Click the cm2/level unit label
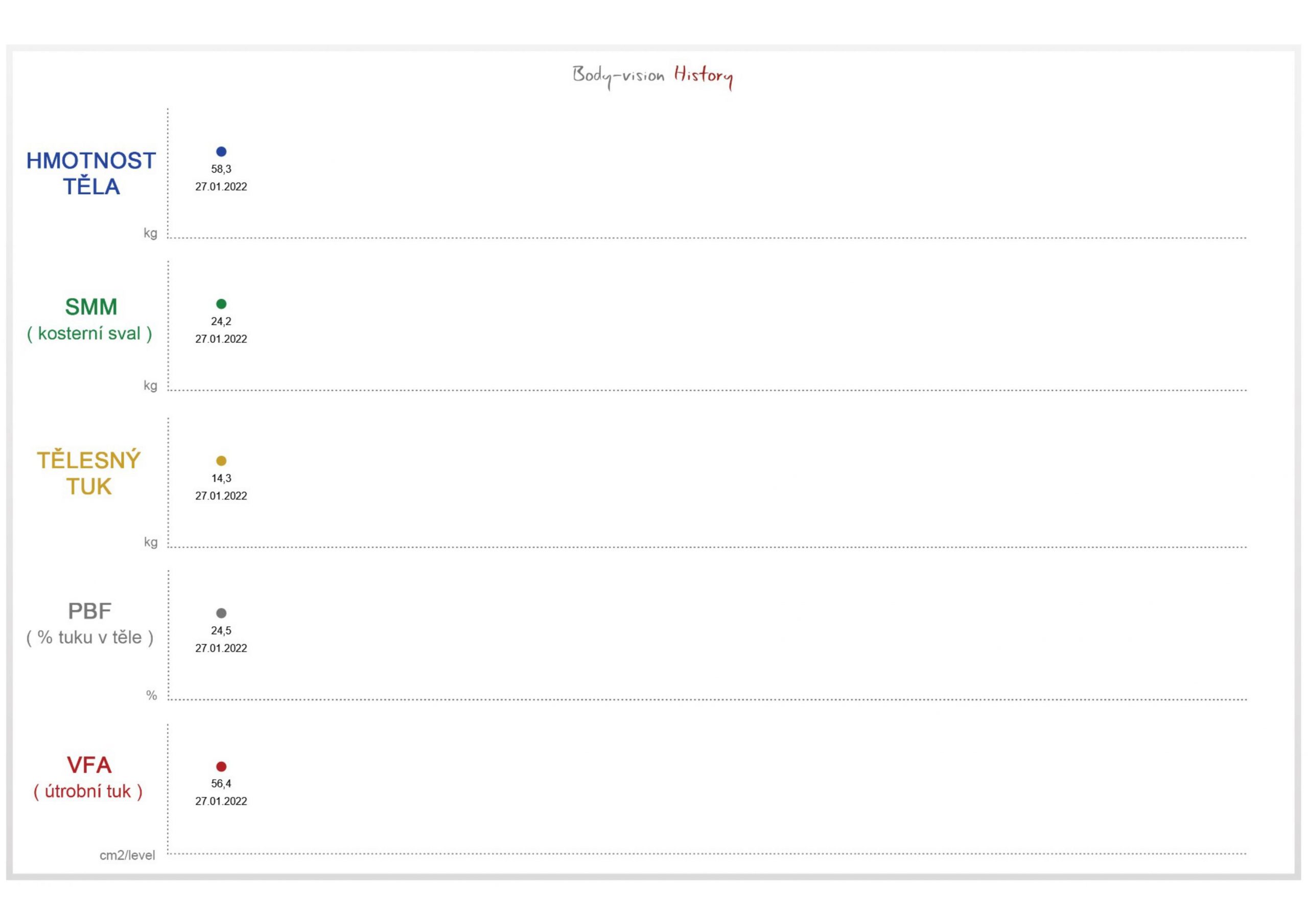 click(127, 856)
